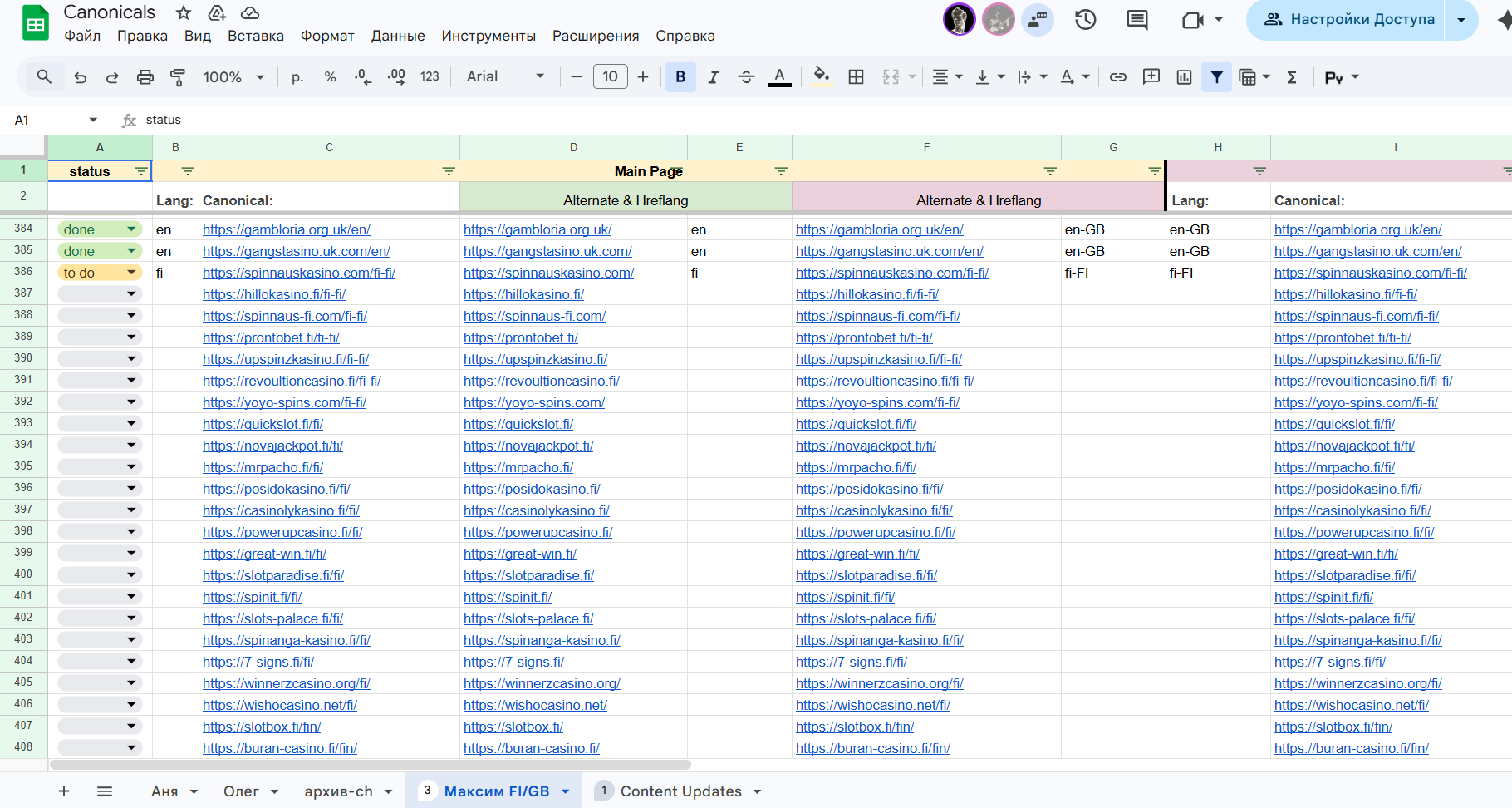Activate the paint format tool

click(x=178, y=77)
